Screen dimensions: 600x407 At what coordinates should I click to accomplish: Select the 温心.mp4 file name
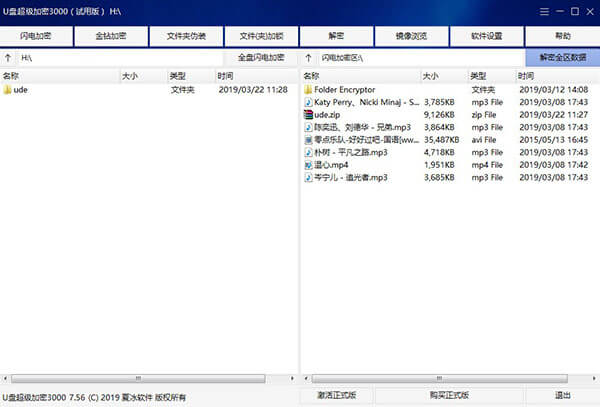331,165
